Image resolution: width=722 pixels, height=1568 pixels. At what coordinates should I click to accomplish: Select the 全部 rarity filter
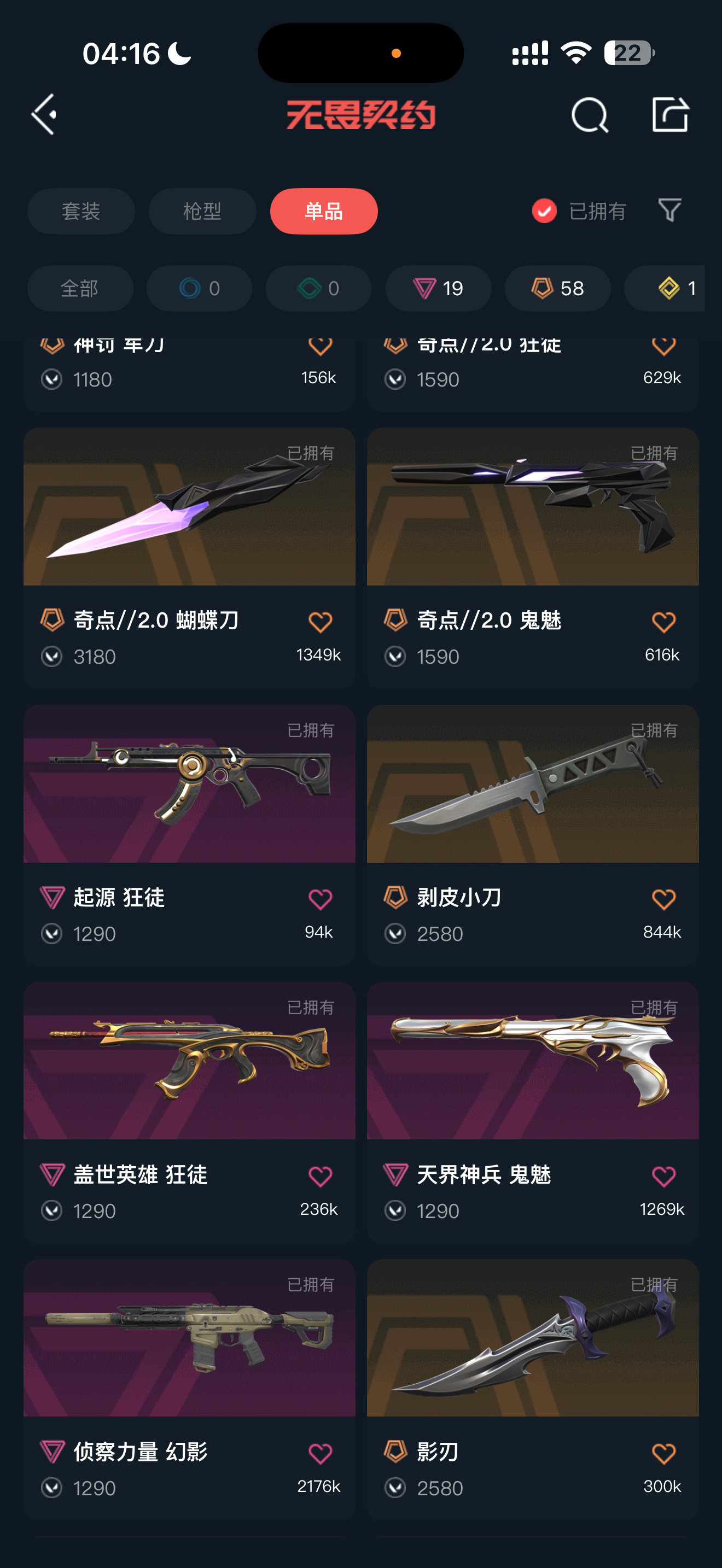point(80,288)
